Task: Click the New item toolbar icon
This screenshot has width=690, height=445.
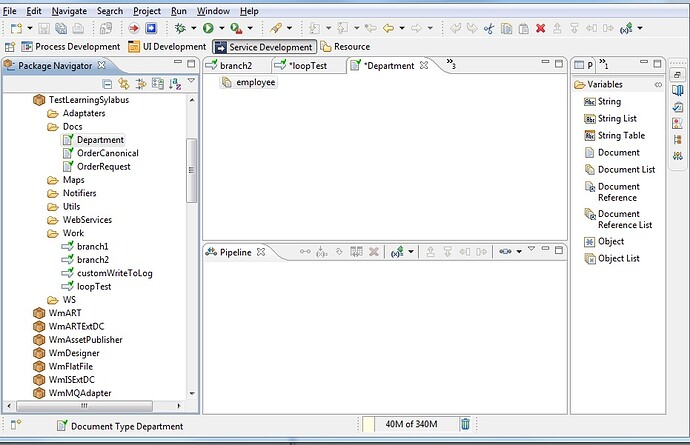Action: 16,29
